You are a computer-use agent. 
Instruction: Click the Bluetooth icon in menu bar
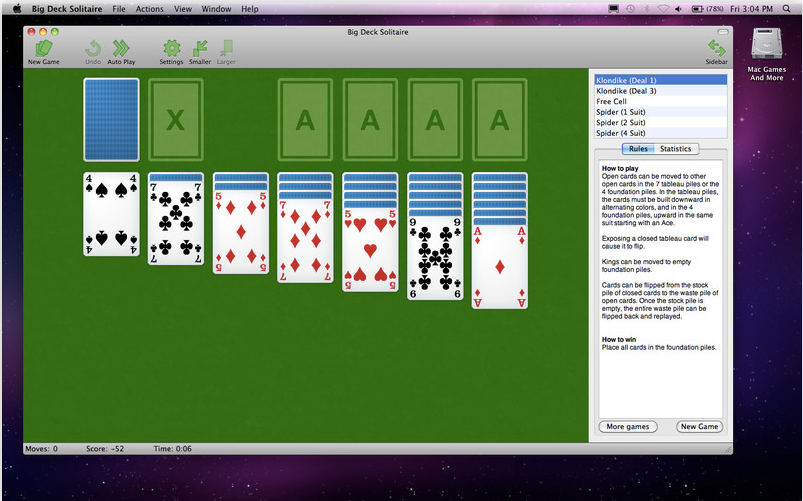point(647,9)
